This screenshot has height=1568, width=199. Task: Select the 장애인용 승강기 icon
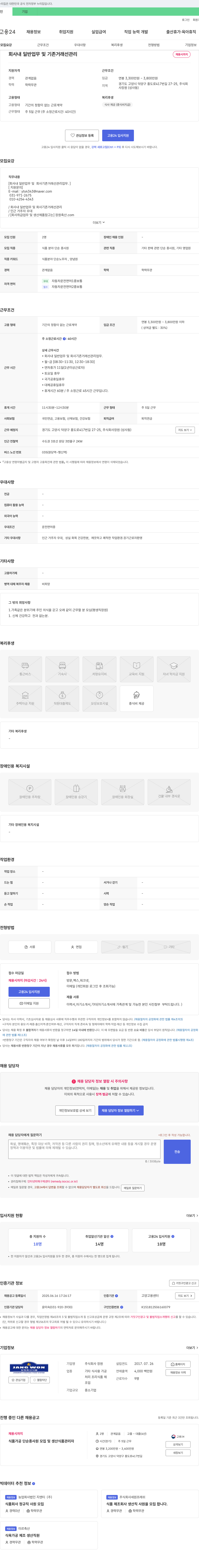click(76, 792)
